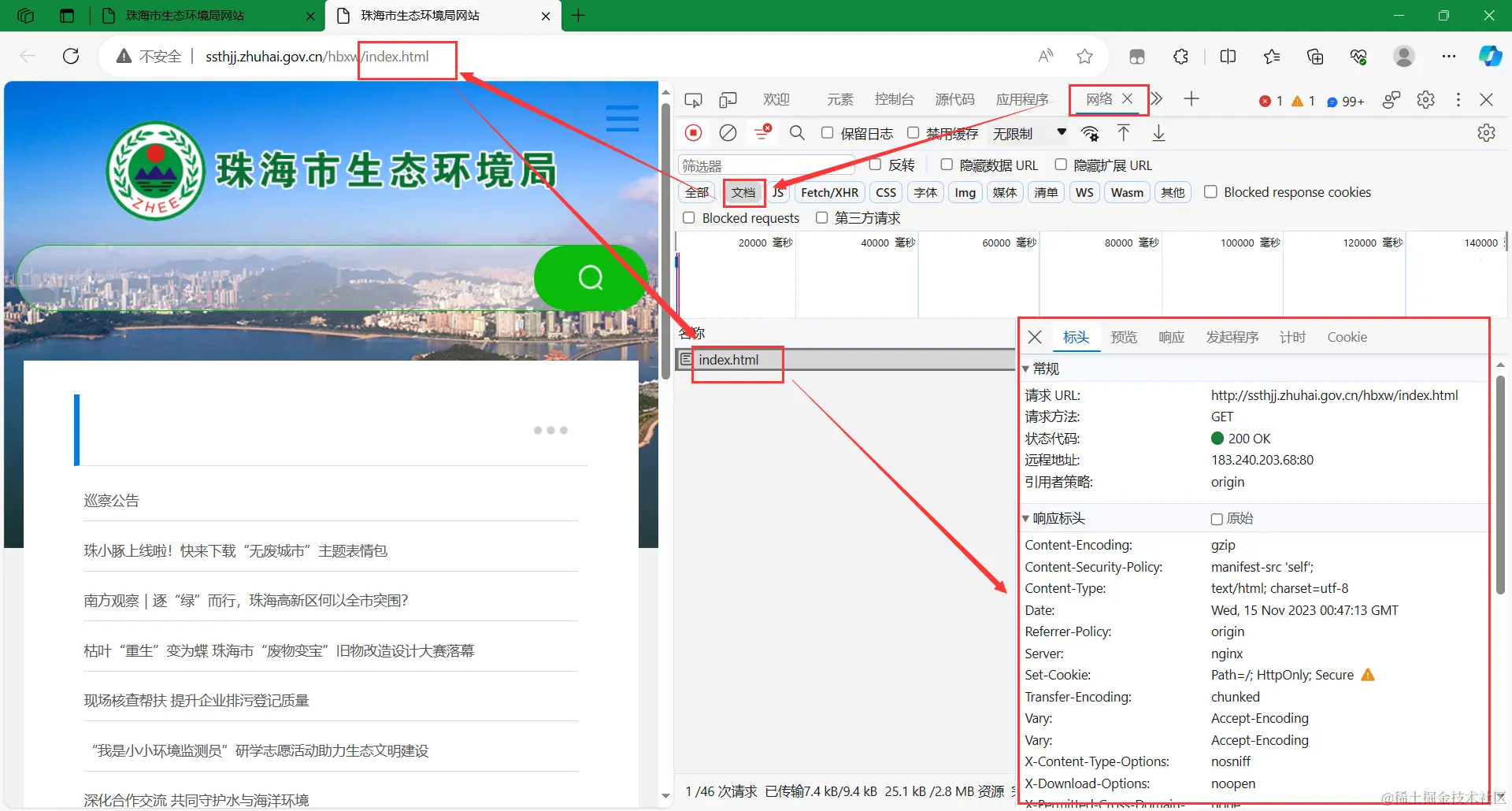Open network panel settings gear
This screenshot has height=811, width=1512.
tap(1486, 133)
